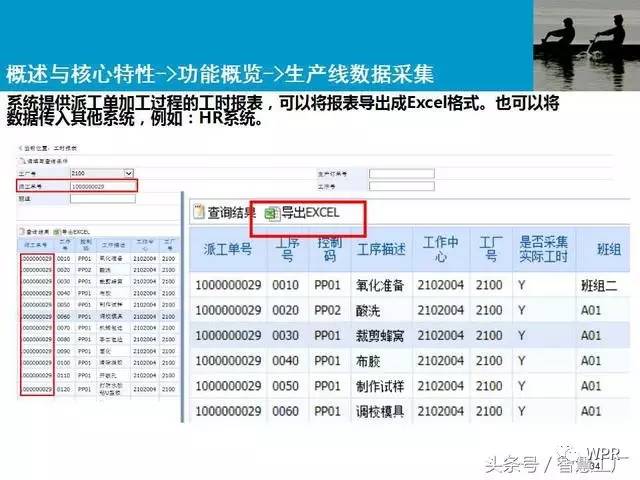Click the 派工单号 input field with 1000000029

[100, 186]
